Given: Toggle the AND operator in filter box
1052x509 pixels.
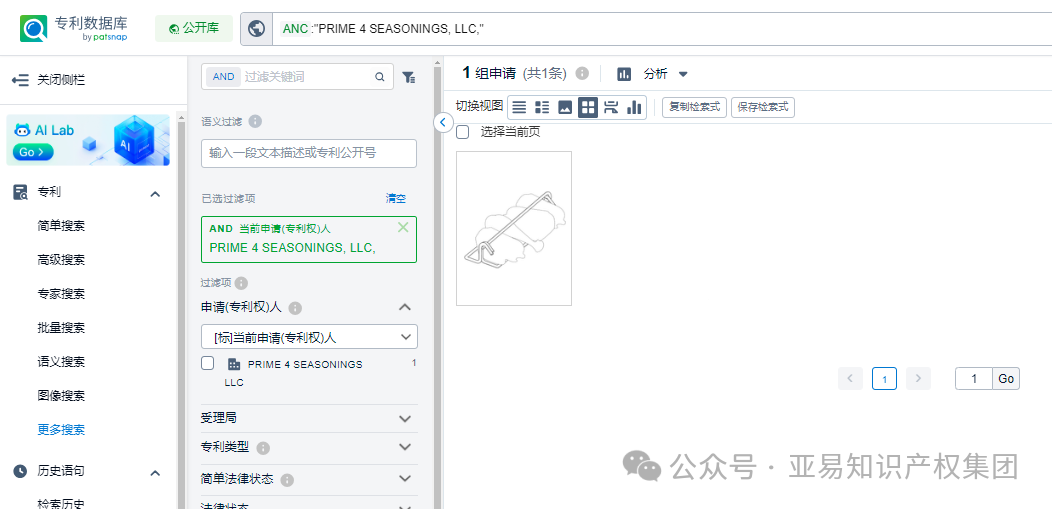Looking at the screenshot, I should point(223,77).
